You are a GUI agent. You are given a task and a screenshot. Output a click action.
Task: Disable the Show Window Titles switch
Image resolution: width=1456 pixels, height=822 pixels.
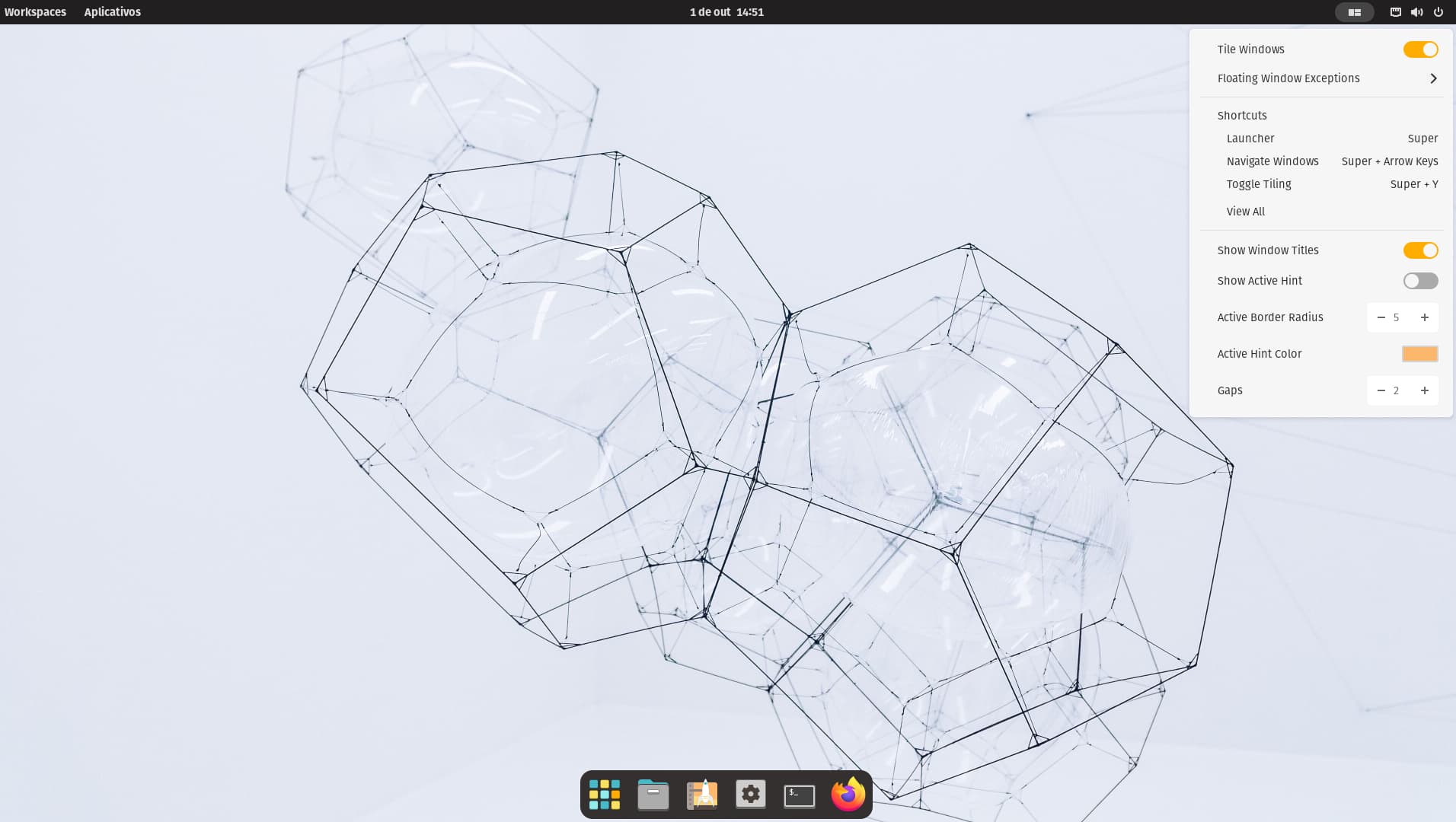pos(1420,250)
